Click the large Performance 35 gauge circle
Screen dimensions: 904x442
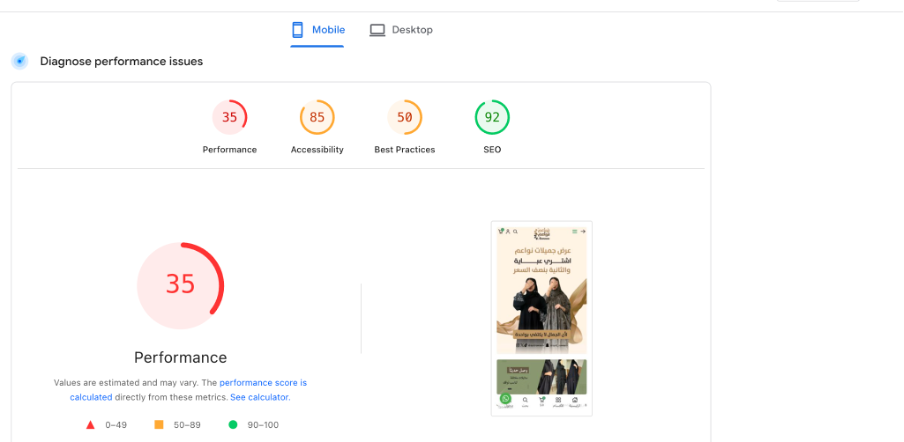pos(180,285)
